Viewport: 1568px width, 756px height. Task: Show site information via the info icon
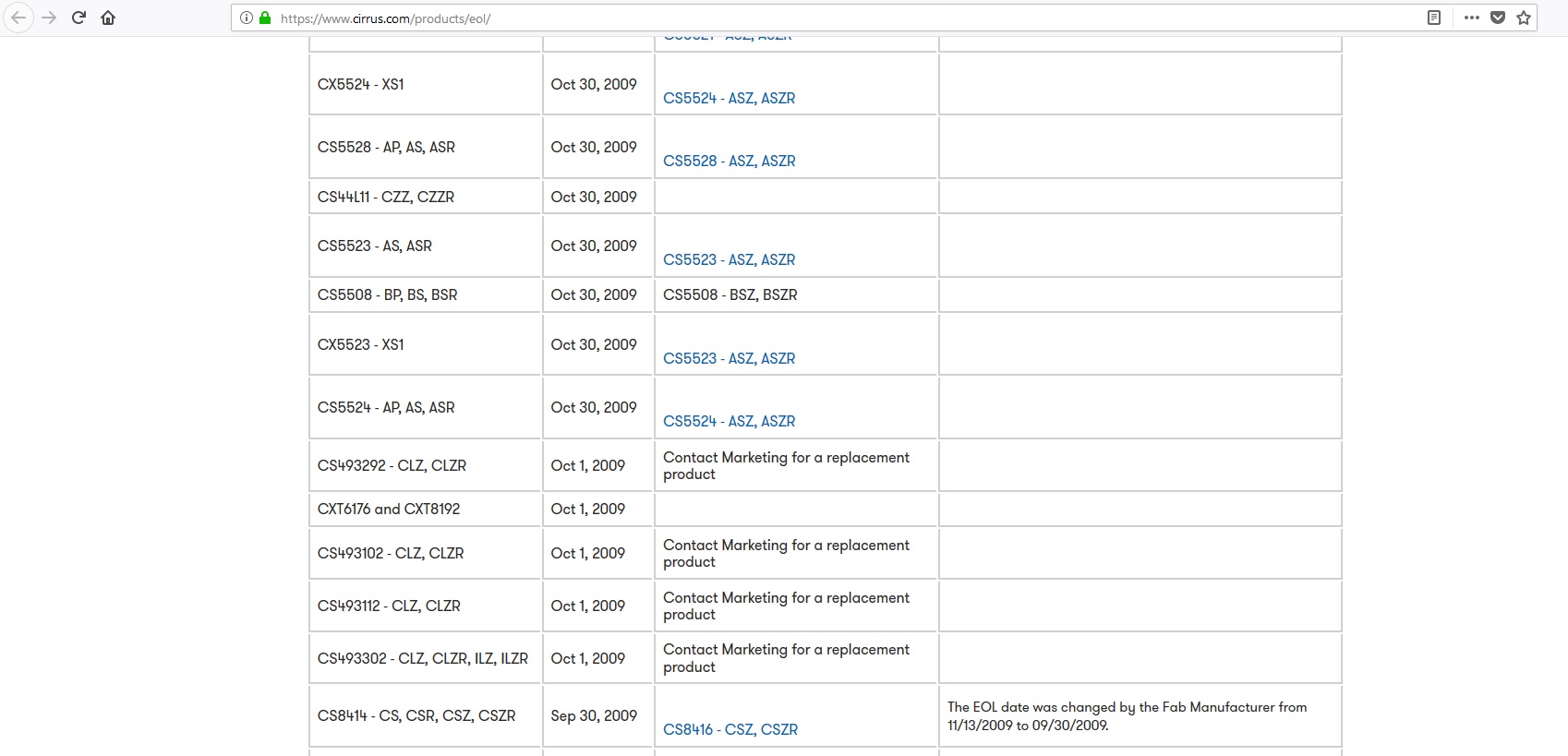coord(247,18)
